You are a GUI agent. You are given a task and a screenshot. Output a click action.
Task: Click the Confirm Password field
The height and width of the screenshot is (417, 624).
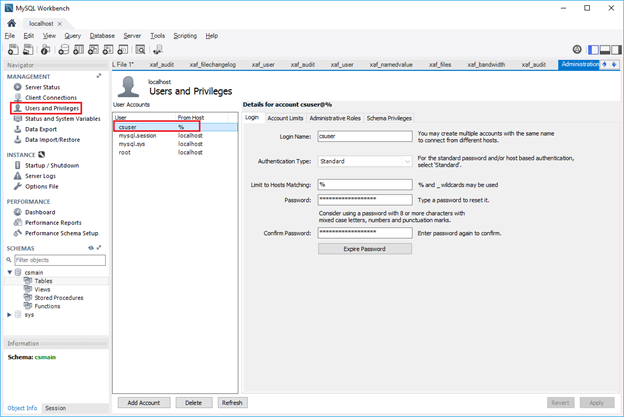(365, 233)
